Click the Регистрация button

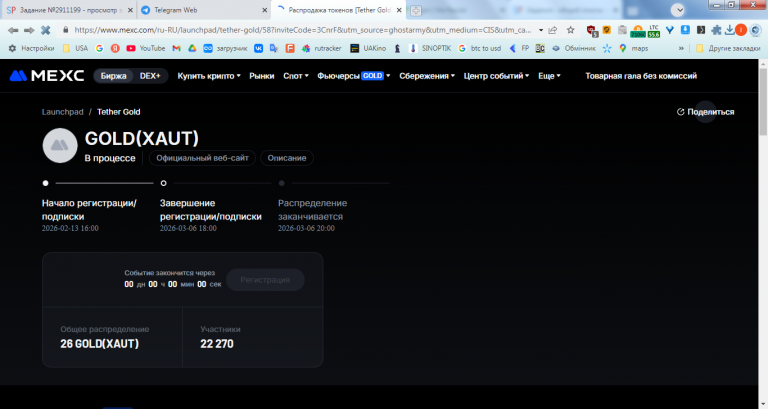[265, 280]
